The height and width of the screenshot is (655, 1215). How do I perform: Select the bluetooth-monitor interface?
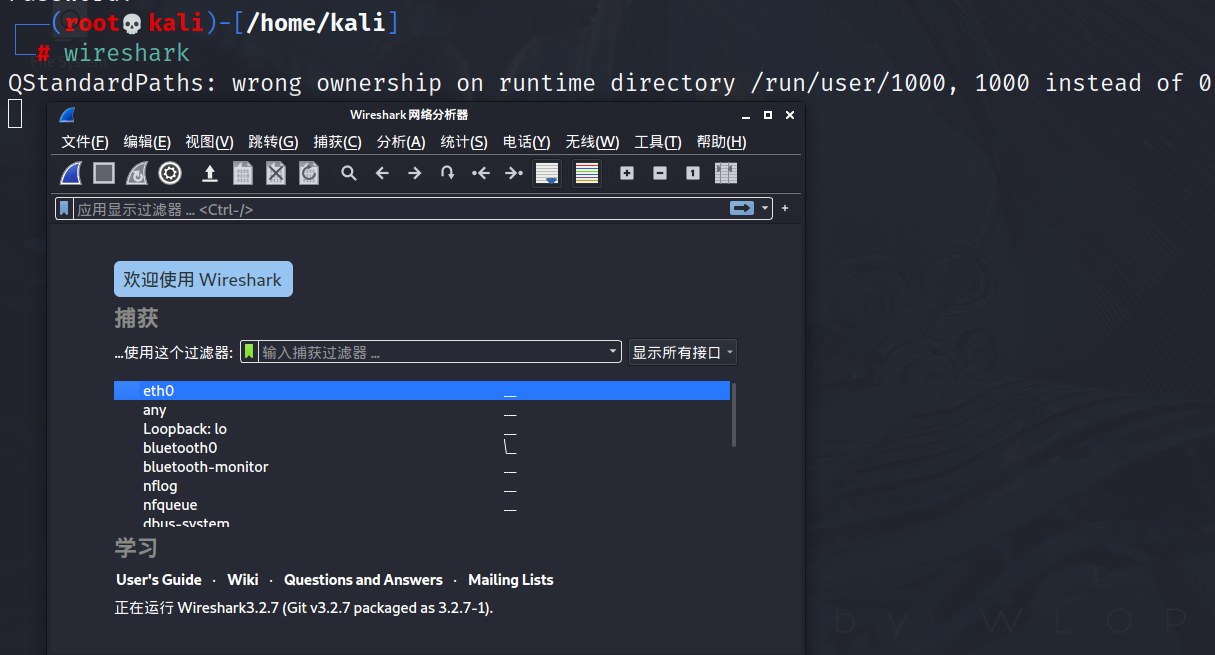pyautogui.click(x=422, y=467)
